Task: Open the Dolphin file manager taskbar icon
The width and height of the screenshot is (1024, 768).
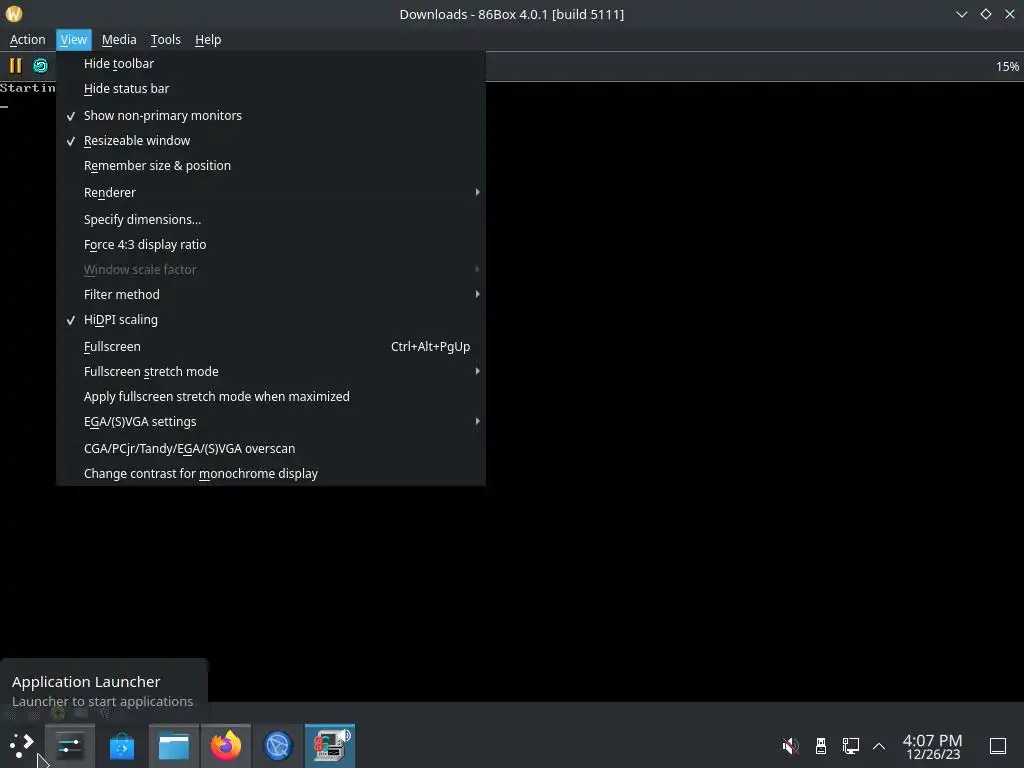Action: click(x=174, y=745)
